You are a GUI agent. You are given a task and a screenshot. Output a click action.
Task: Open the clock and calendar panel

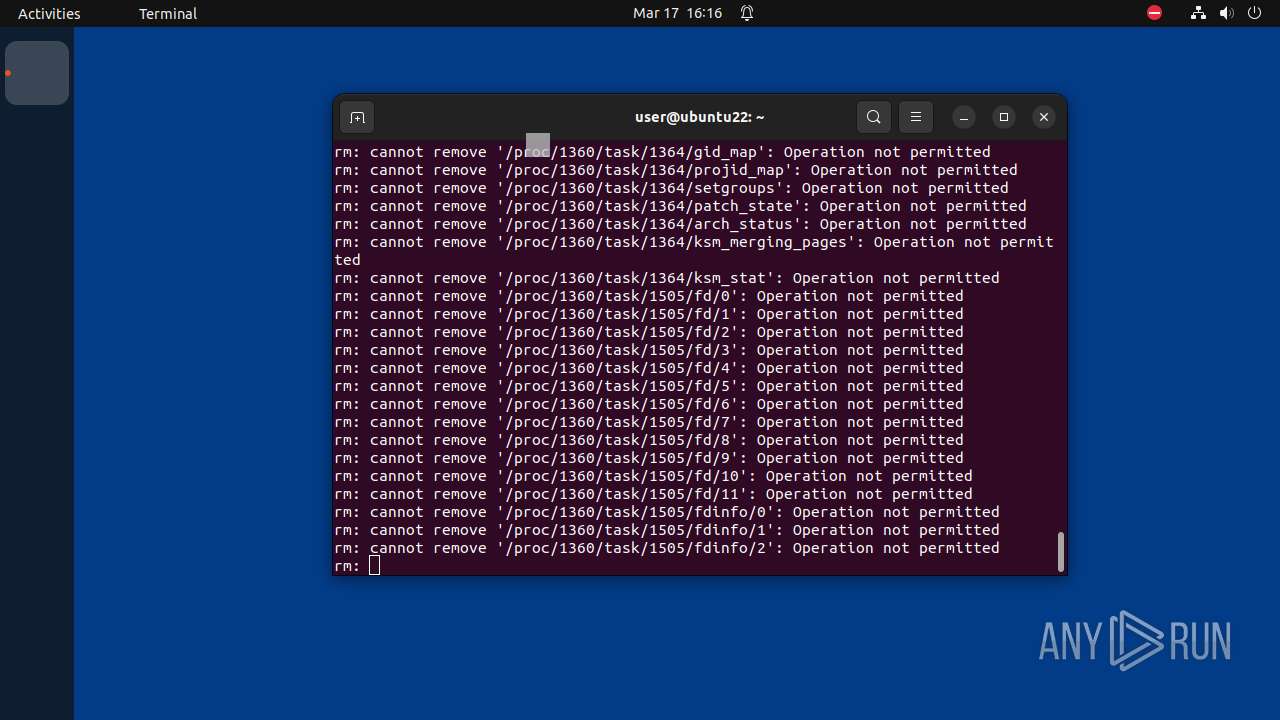pos(677,13)
